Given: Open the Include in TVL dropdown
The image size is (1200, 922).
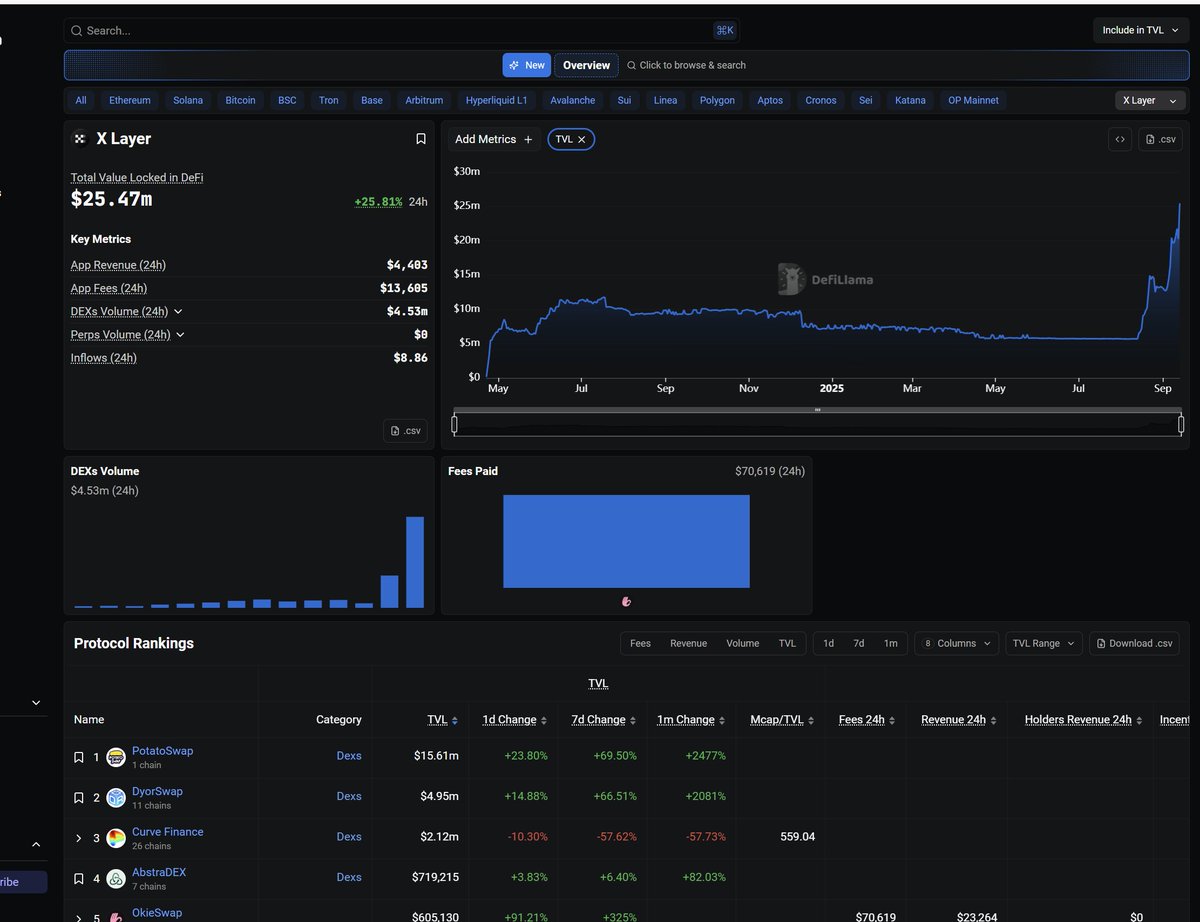Looking at the screenshot, I should point(1139,30).
